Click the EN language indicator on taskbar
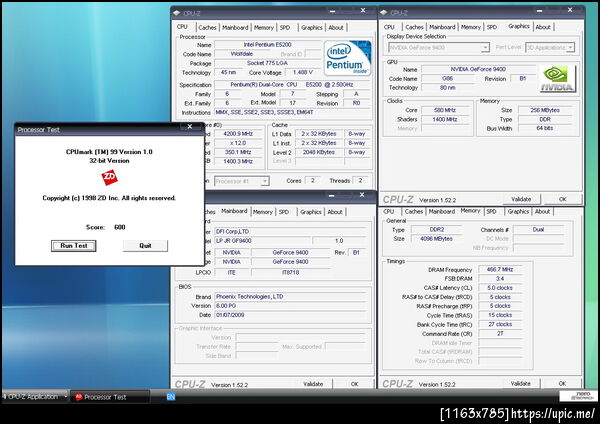Screen dimensions: 600x424 click(171, 397)
